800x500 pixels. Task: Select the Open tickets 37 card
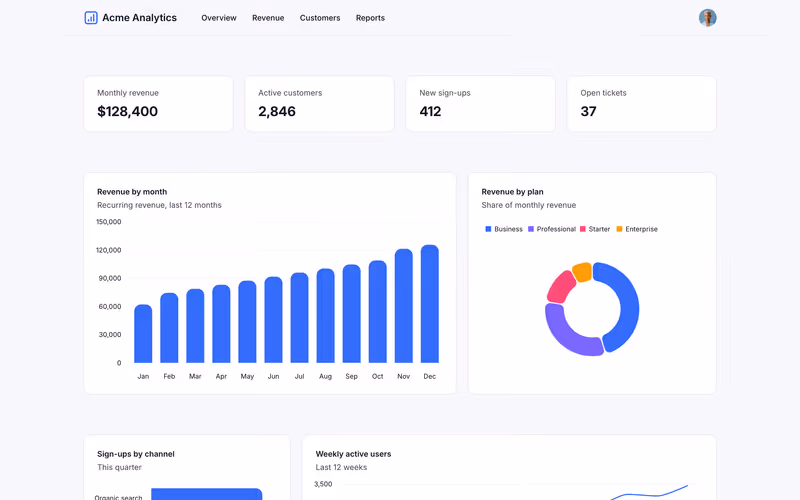pos(642,104)
